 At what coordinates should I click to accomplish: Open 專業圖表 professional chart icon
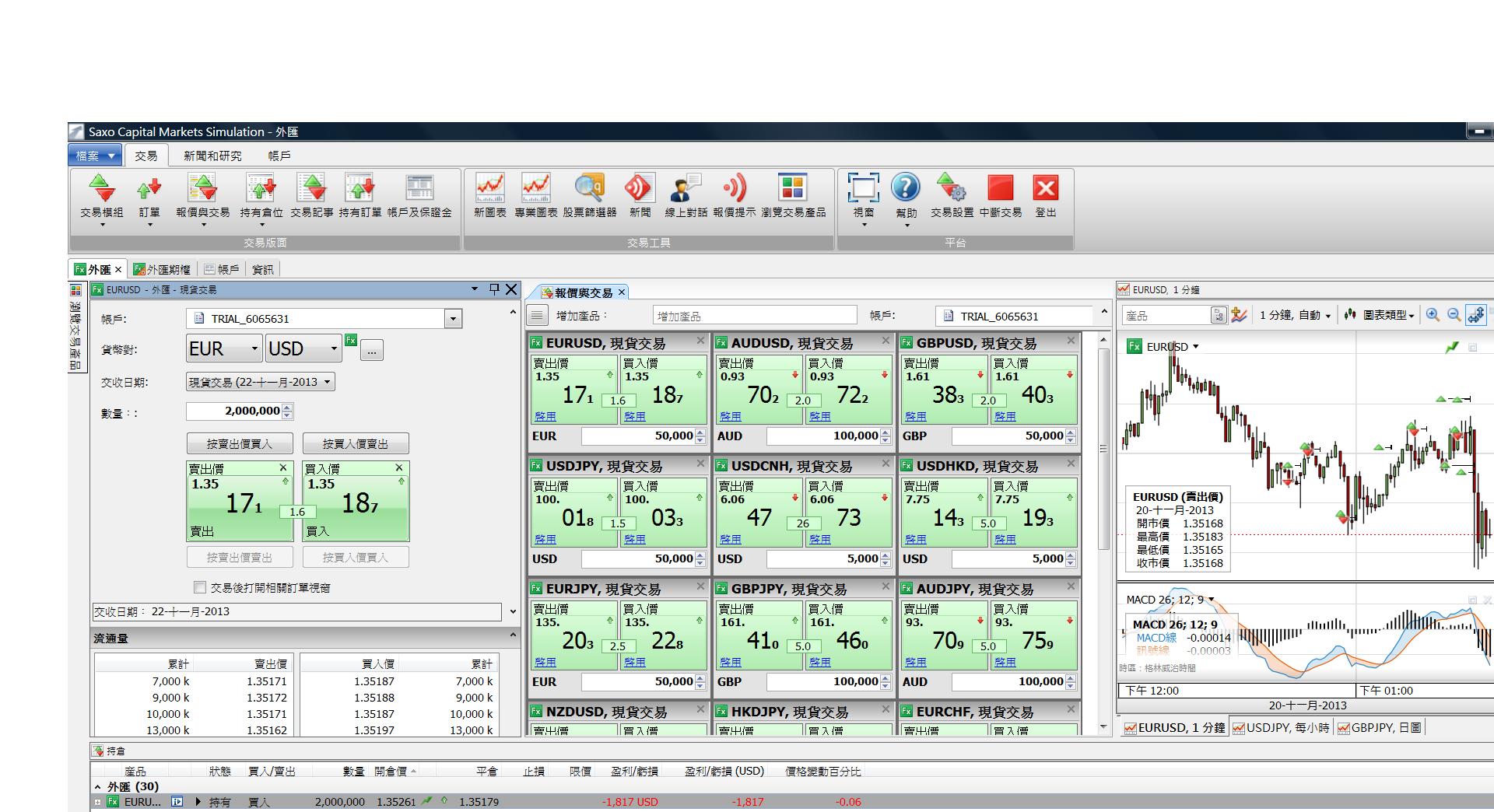point(536,196)
